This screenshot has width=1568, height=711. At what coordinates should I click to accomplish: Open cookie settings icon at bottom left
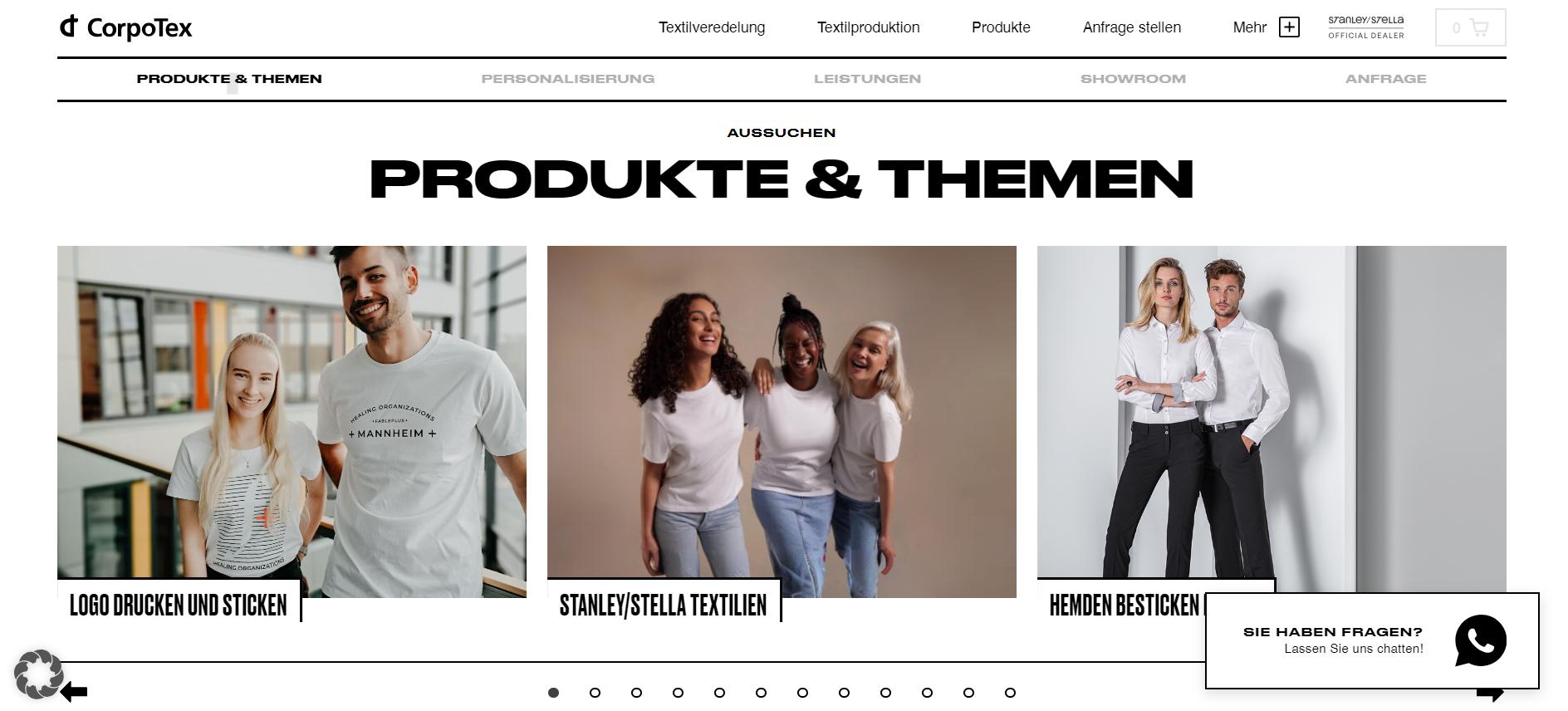pyautogui.click(x=38, y=674)
